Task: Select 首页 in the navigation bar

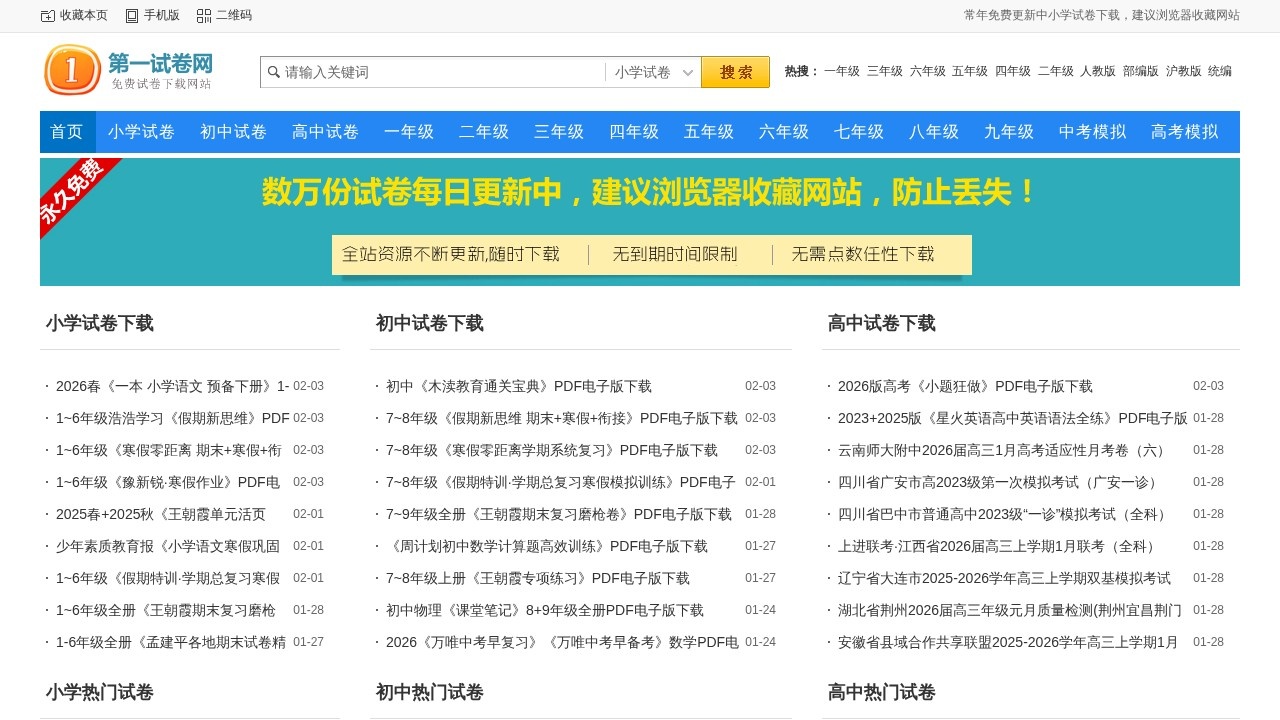Action: pos(66,131)
